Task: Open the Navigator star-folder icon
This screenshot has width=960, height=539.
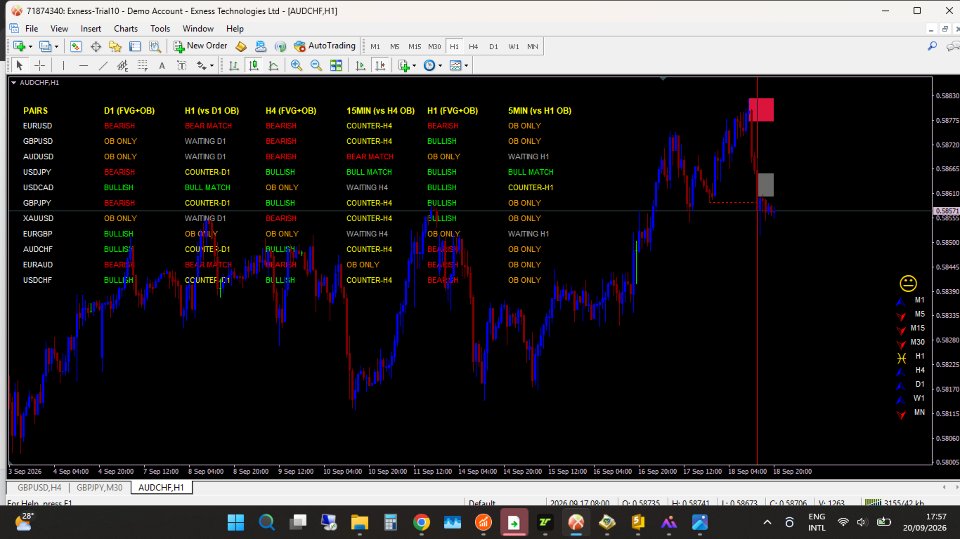Action: pyautogui.click(x=115, y=46)
